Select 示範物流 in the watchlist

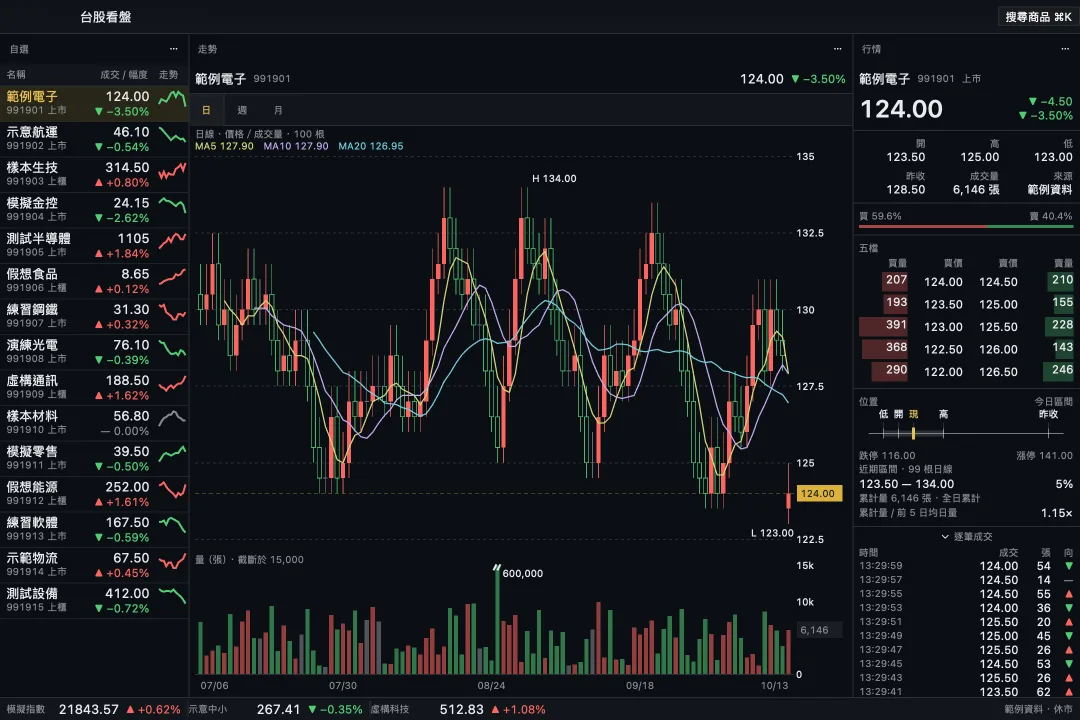coord(94,565)
